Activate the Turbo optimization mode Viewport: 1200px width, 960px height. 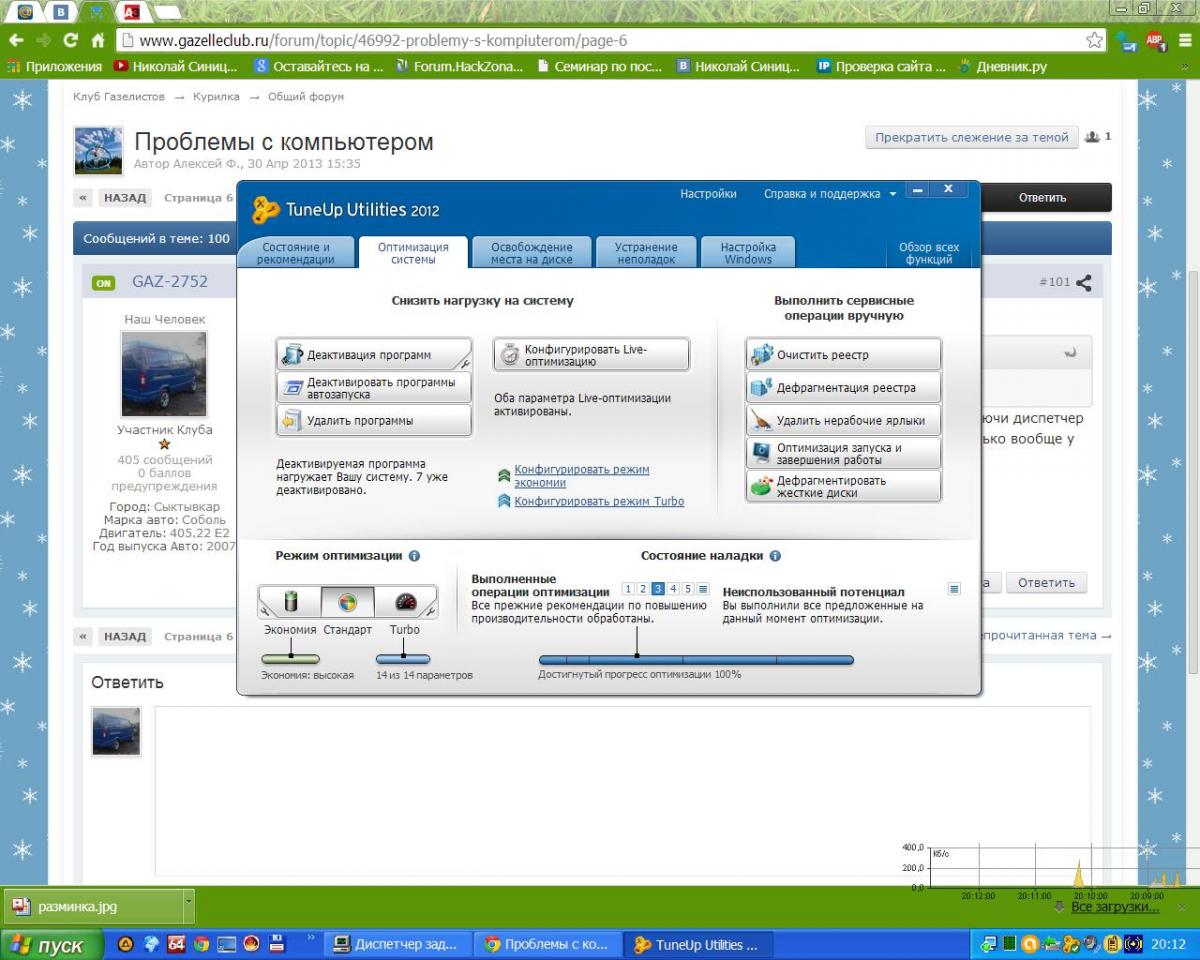coord(404,602)
